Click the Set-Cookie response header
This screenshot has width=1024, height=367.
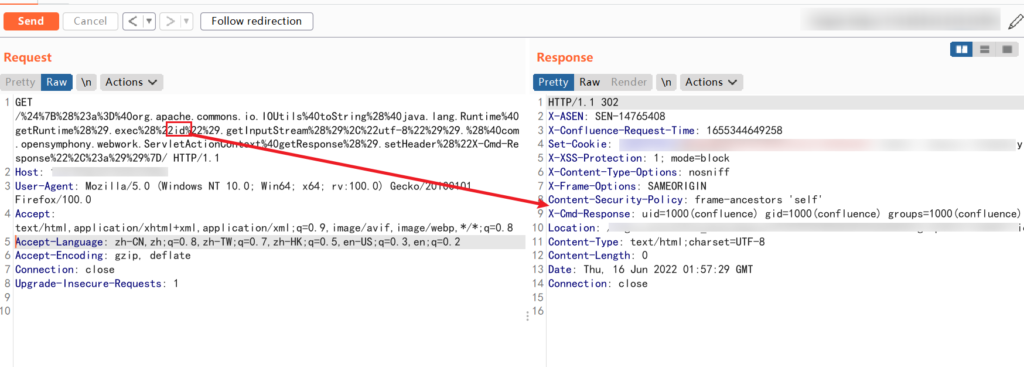(x=786, y=144)
